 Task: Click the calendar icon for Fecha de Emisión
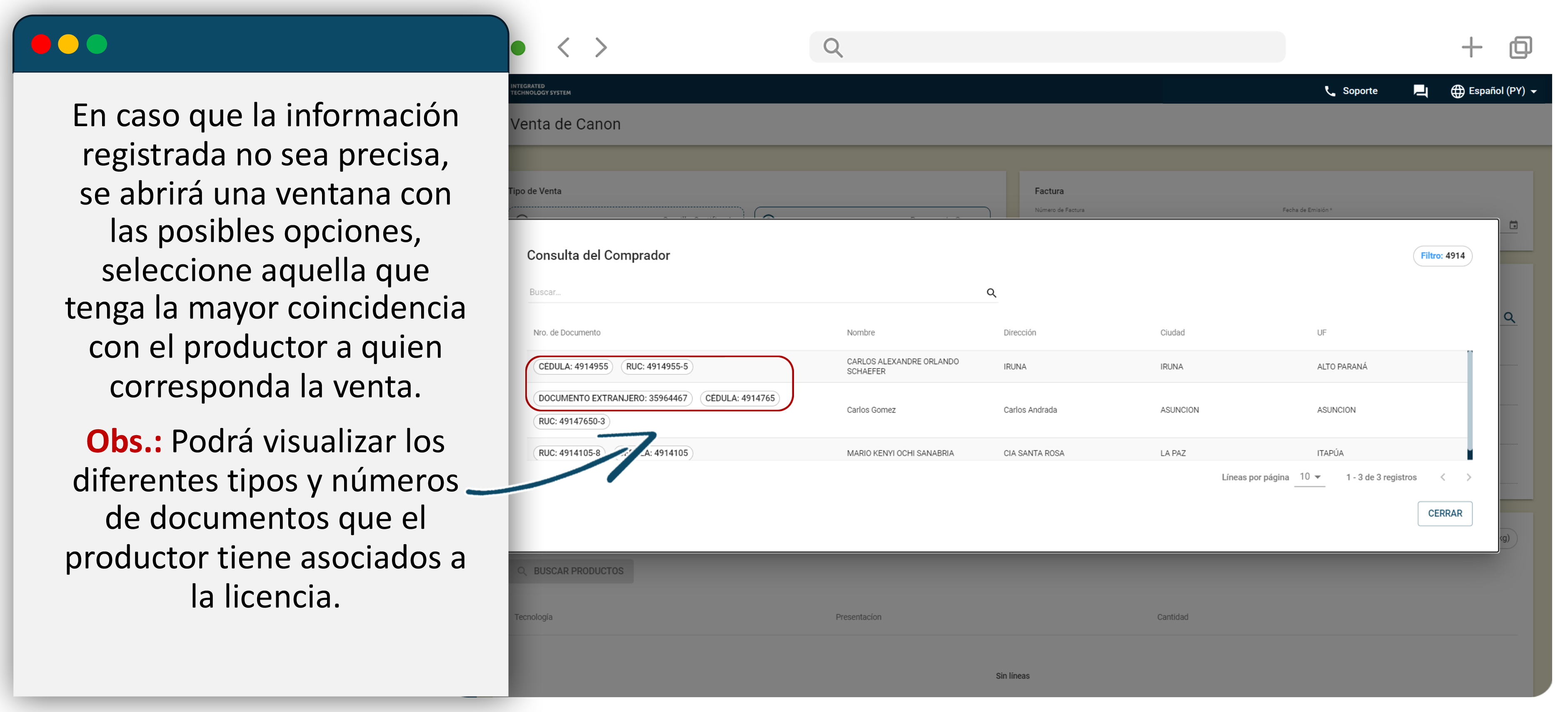click(1513, 225)
